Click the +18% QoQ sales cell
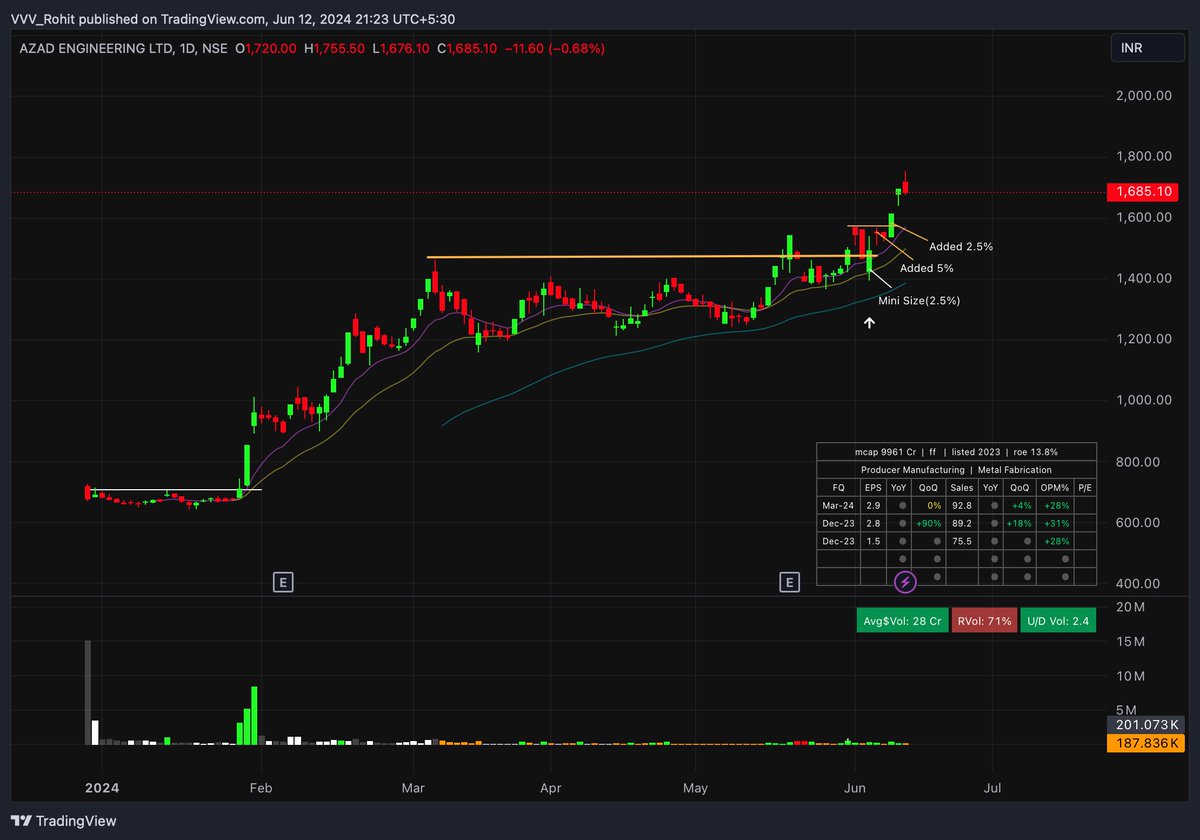Screen dimensions: 1200x840 [x=1019, y=523]
